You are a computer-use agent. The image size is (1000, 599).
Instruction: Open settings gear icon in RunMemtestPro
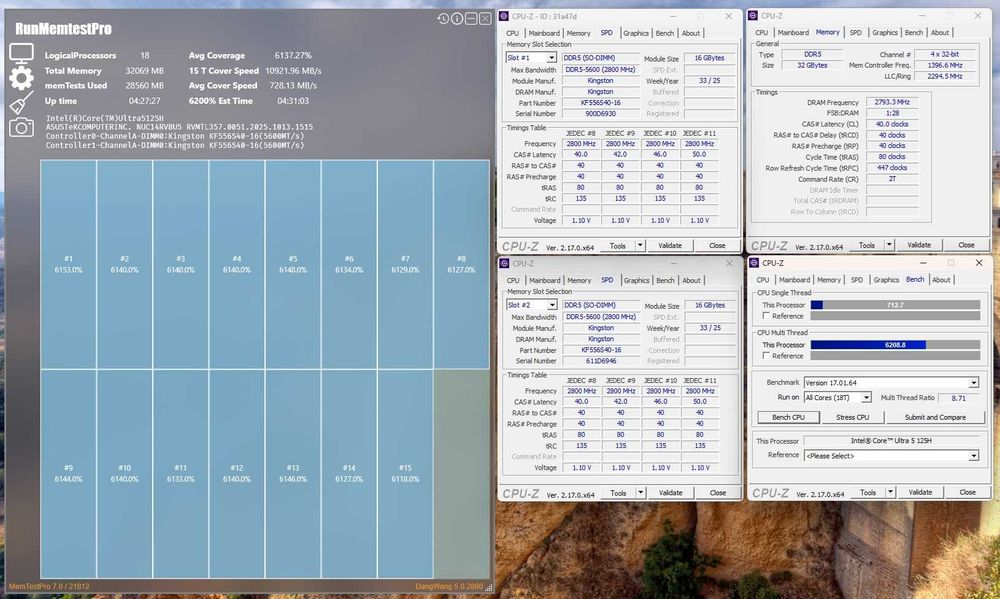click(x=21, y=78)
